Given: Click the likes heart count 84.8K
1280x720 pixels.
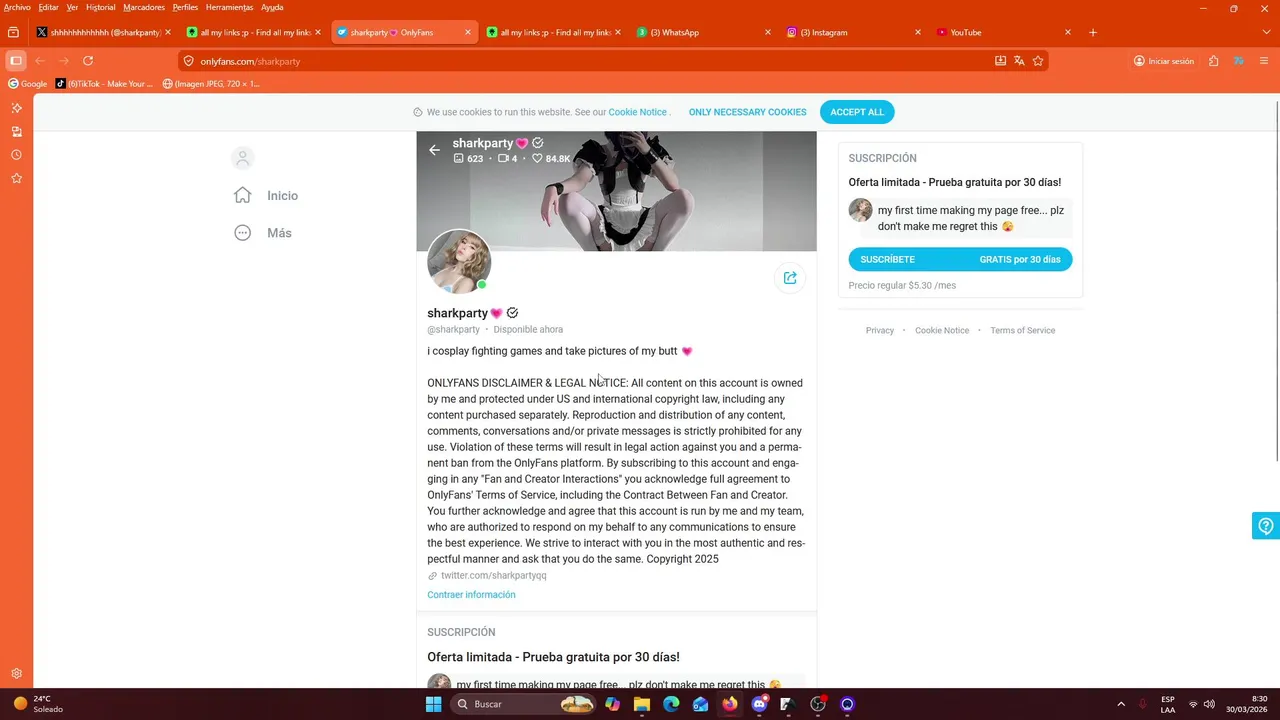Looking at the screenshot, I should (551, 159).
